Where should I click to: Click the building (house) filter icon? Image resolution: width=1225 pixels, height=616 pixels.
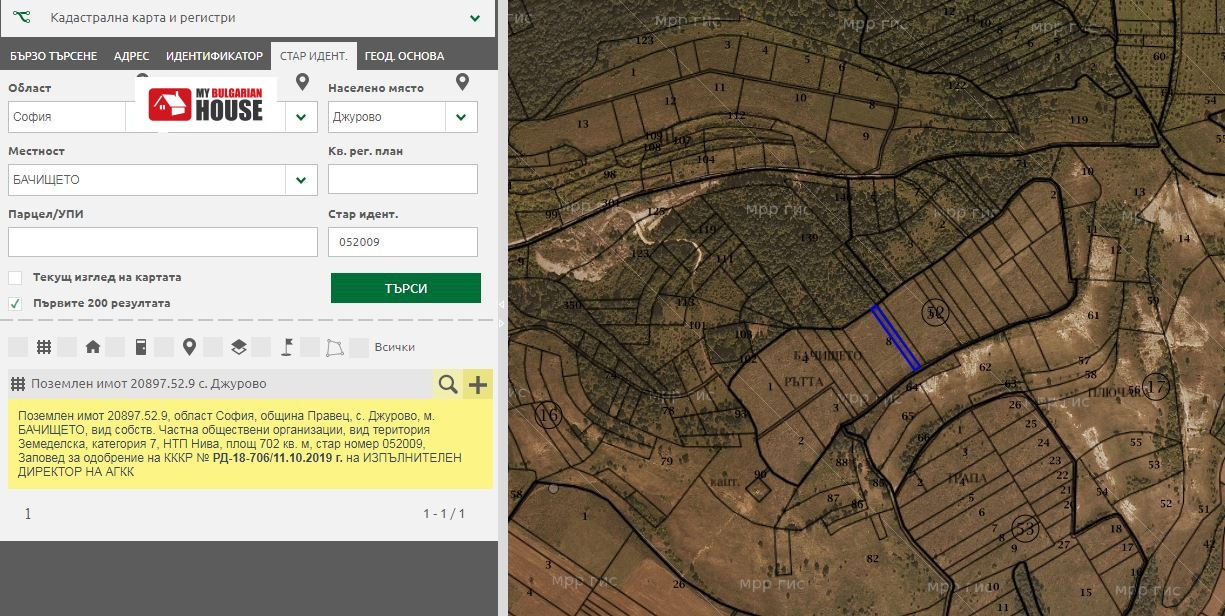[92, 347]
